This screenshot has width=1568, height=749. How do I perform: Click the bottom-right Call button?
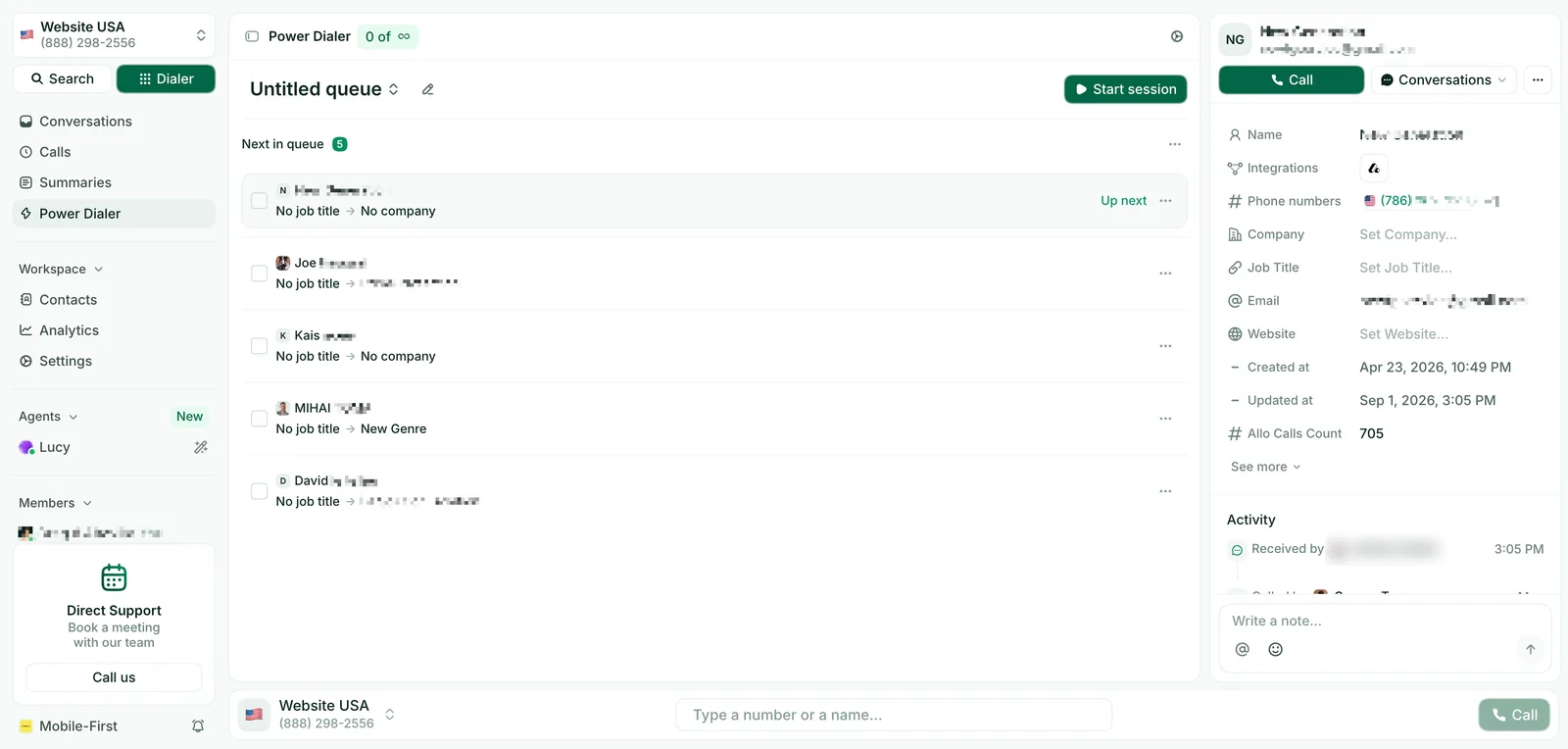tap(1514, 715)
